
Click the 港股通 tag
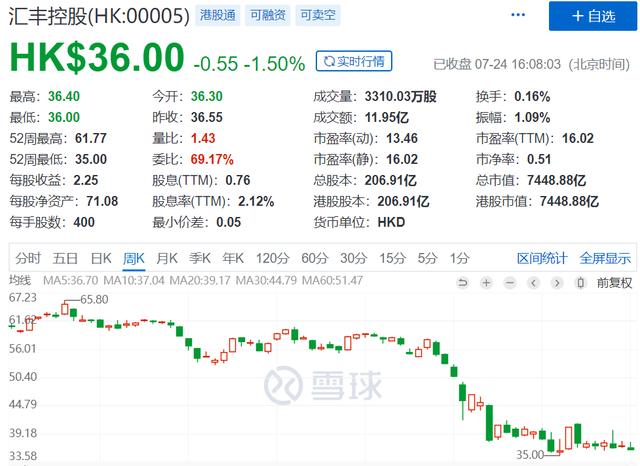coord(218,16)
